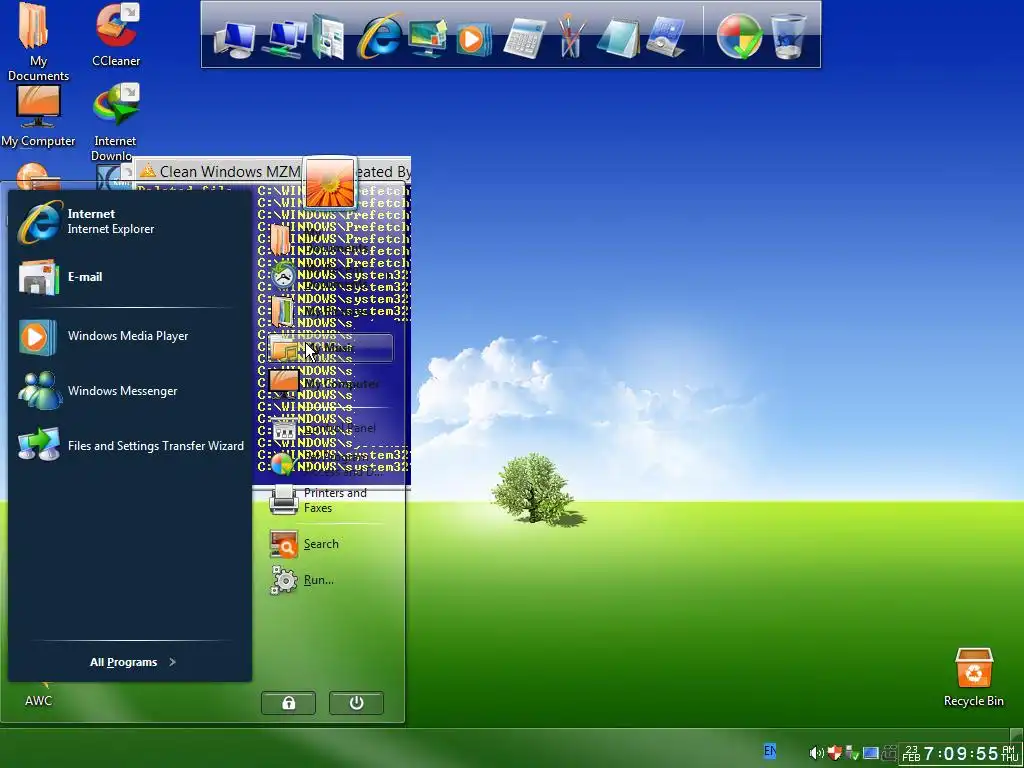The width and height of the screenshot is (1024, 768).
Task: Launch Windows Media Player from Start menu
Action: click(129, 336)
